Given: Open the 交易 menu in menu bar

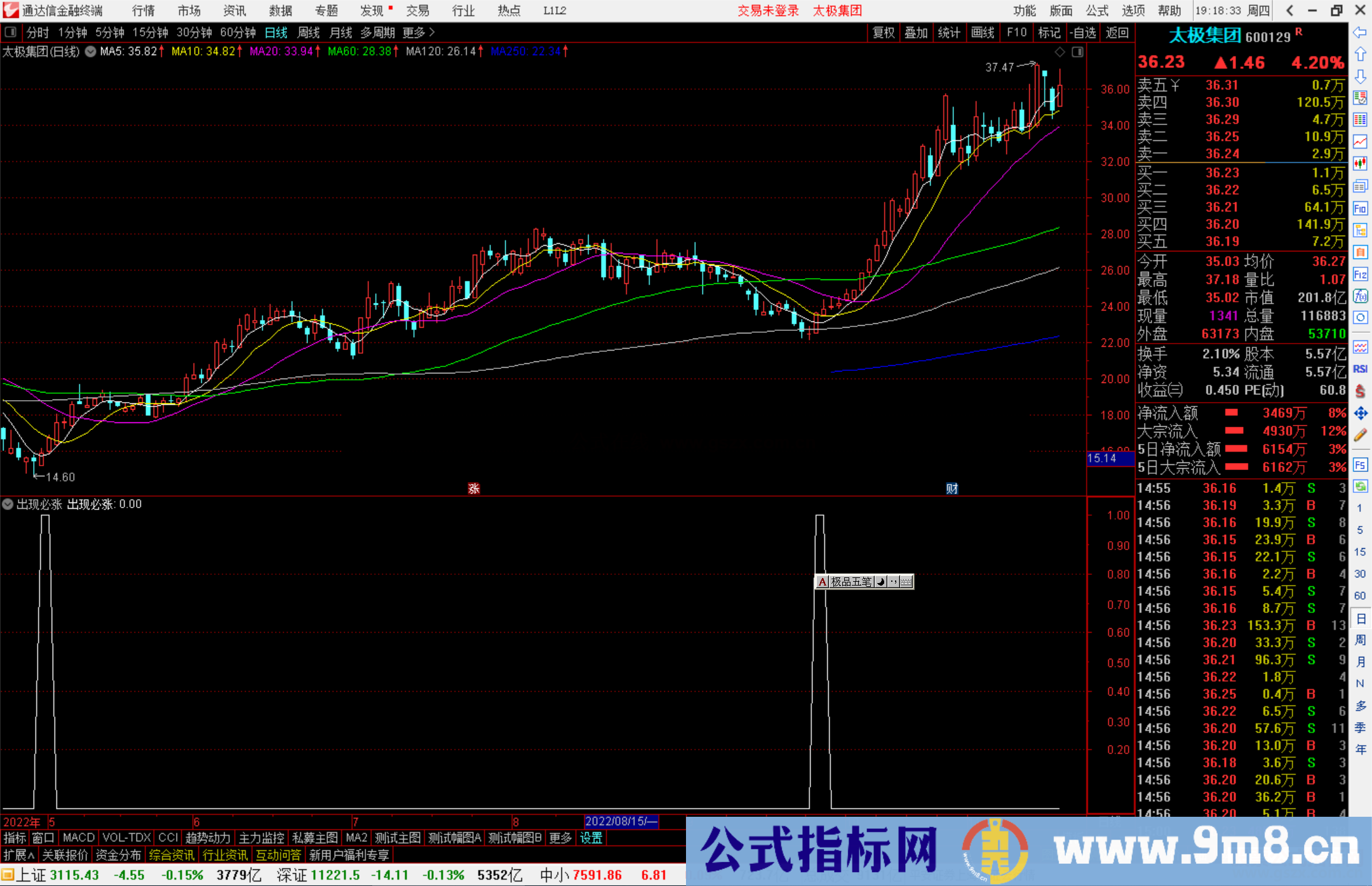Looking at the screenshot, I should [419, 10].
